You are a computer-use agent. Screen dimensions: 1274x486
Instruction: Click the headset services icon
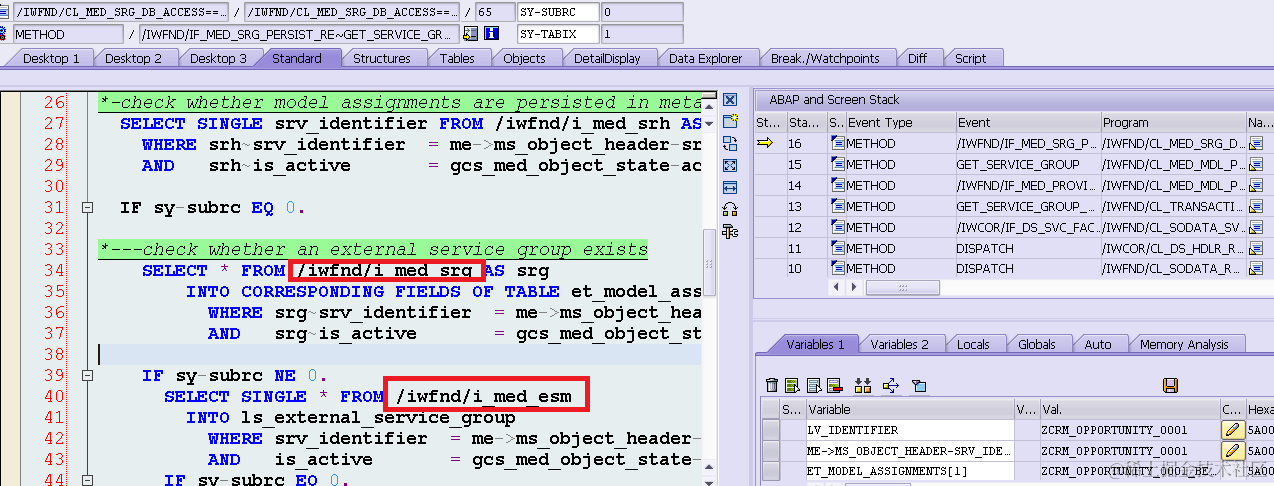730,209
